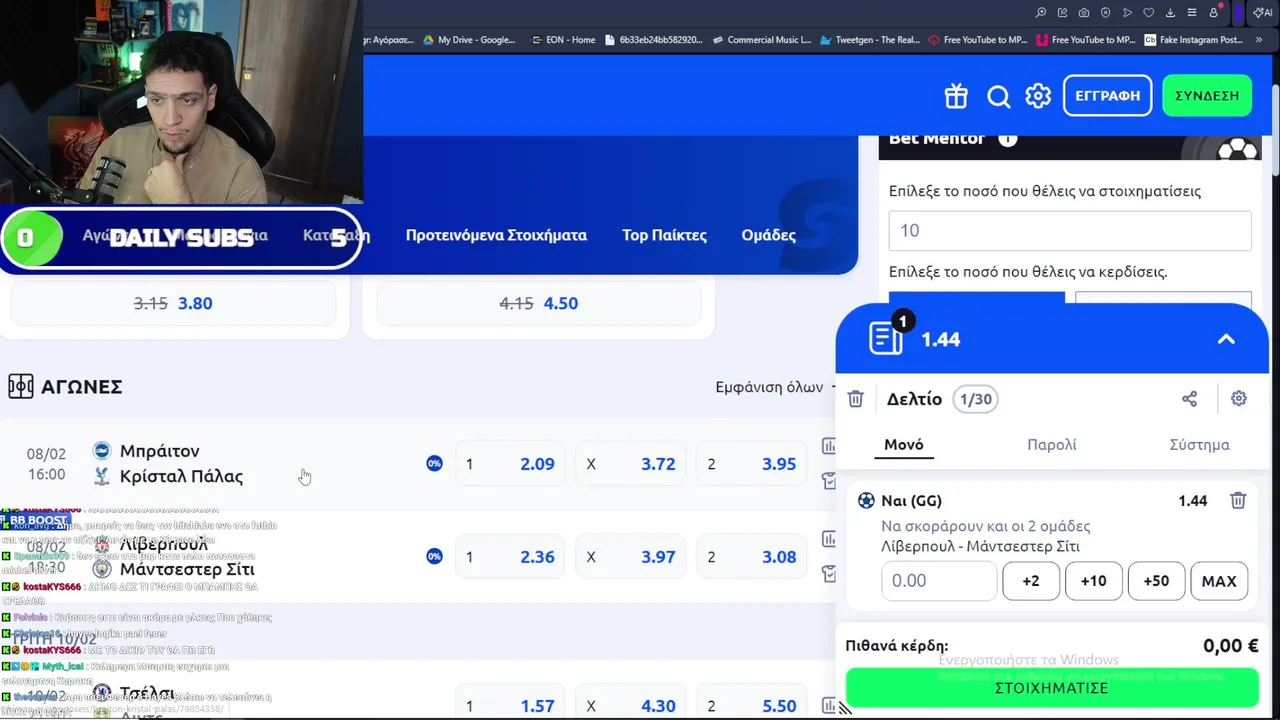Clear the bet slip with trash icon
Image resolution: width=1280 pixels, height=720 pixels.
[855, 399]
